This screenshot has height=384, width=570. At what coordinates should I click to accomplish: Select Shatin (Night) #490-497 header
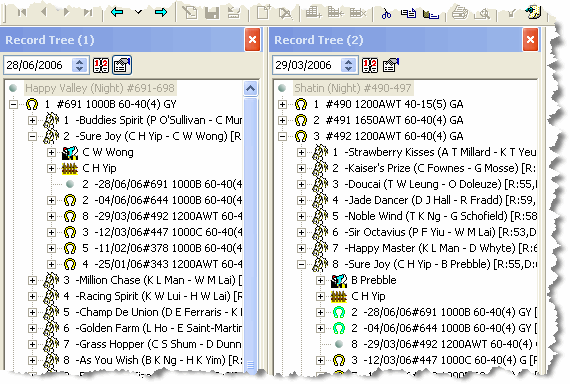353,88
